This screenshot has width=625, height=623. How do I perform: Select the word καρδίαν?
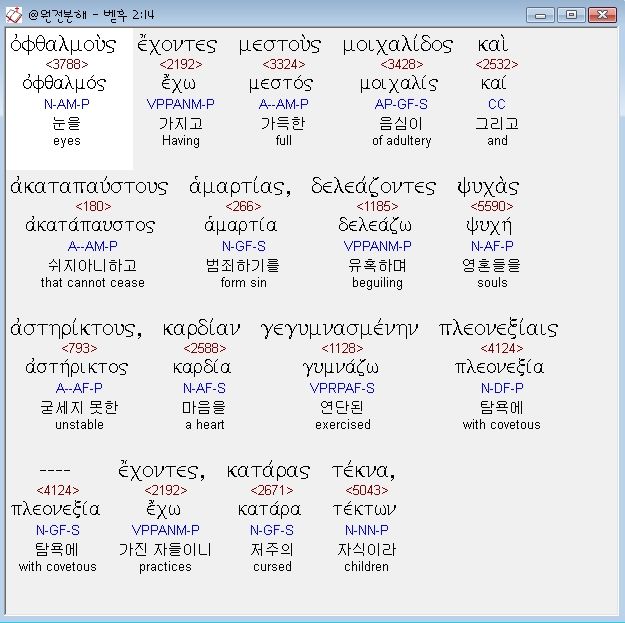[201, 328]
